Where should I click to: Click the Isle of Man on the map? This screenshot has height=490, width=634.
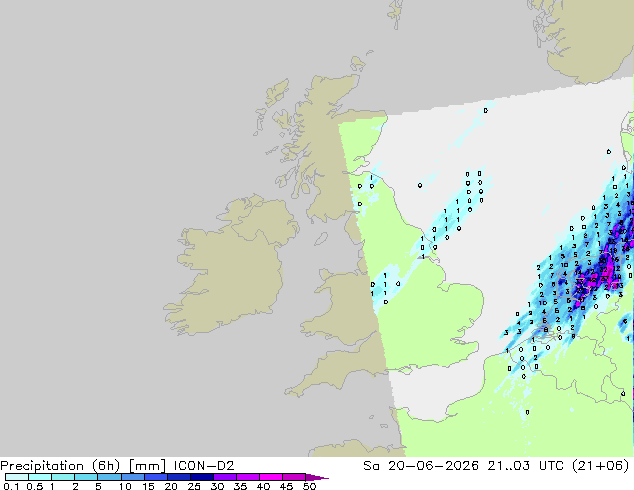pos(321,239)
